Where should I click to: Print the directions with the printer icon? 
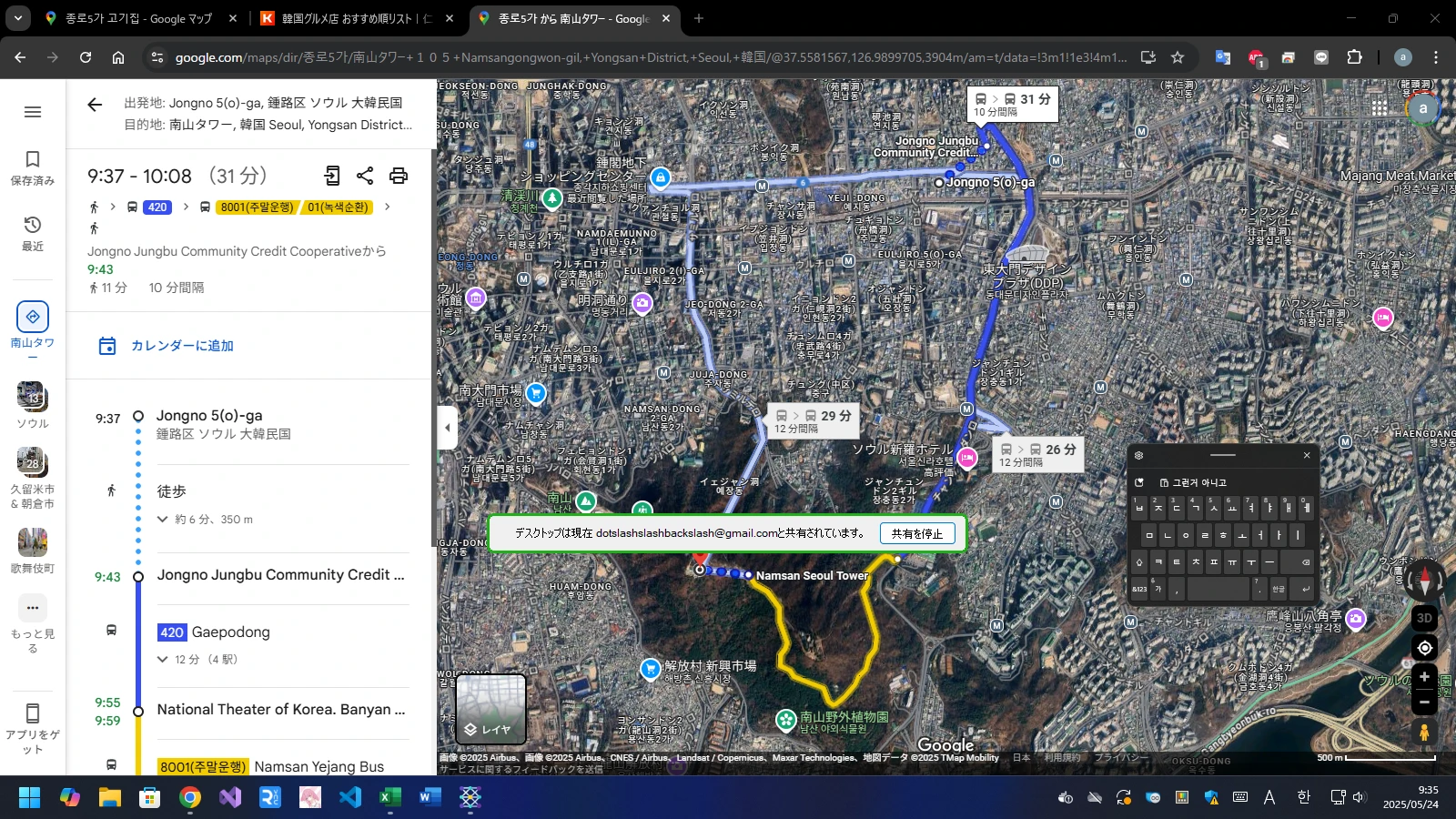coord(399,176)
